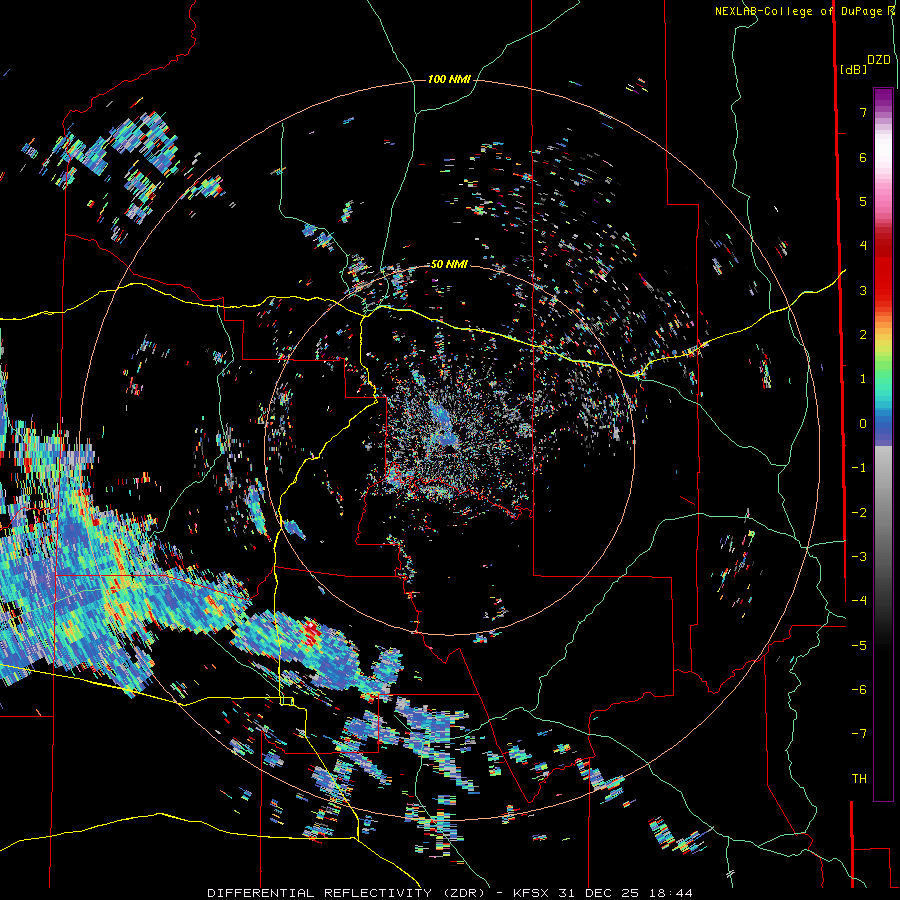Click the 18:44 timestamp

pos(671,893)
